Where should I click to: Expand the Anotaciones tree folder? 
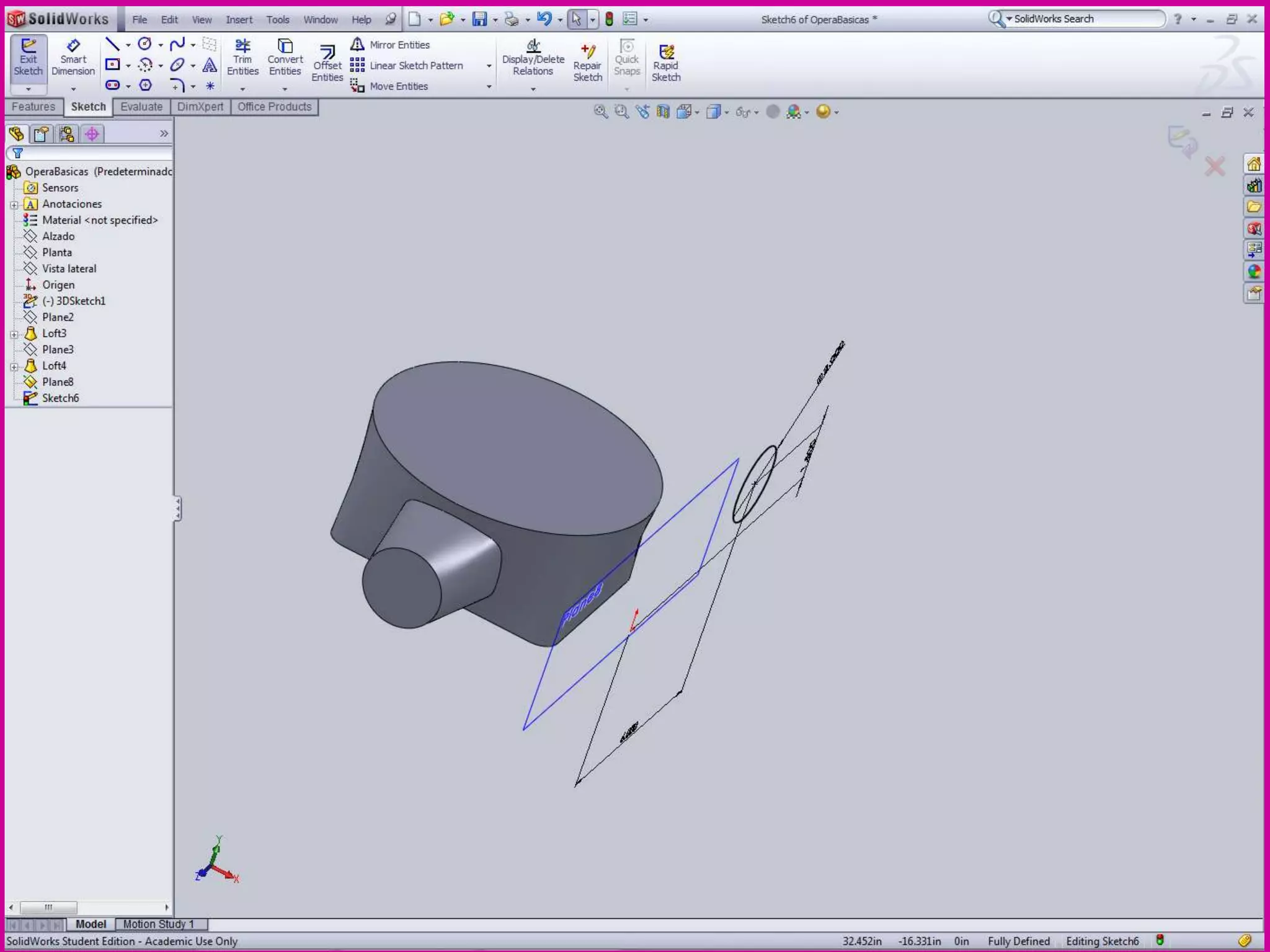[x=14, y=205]
